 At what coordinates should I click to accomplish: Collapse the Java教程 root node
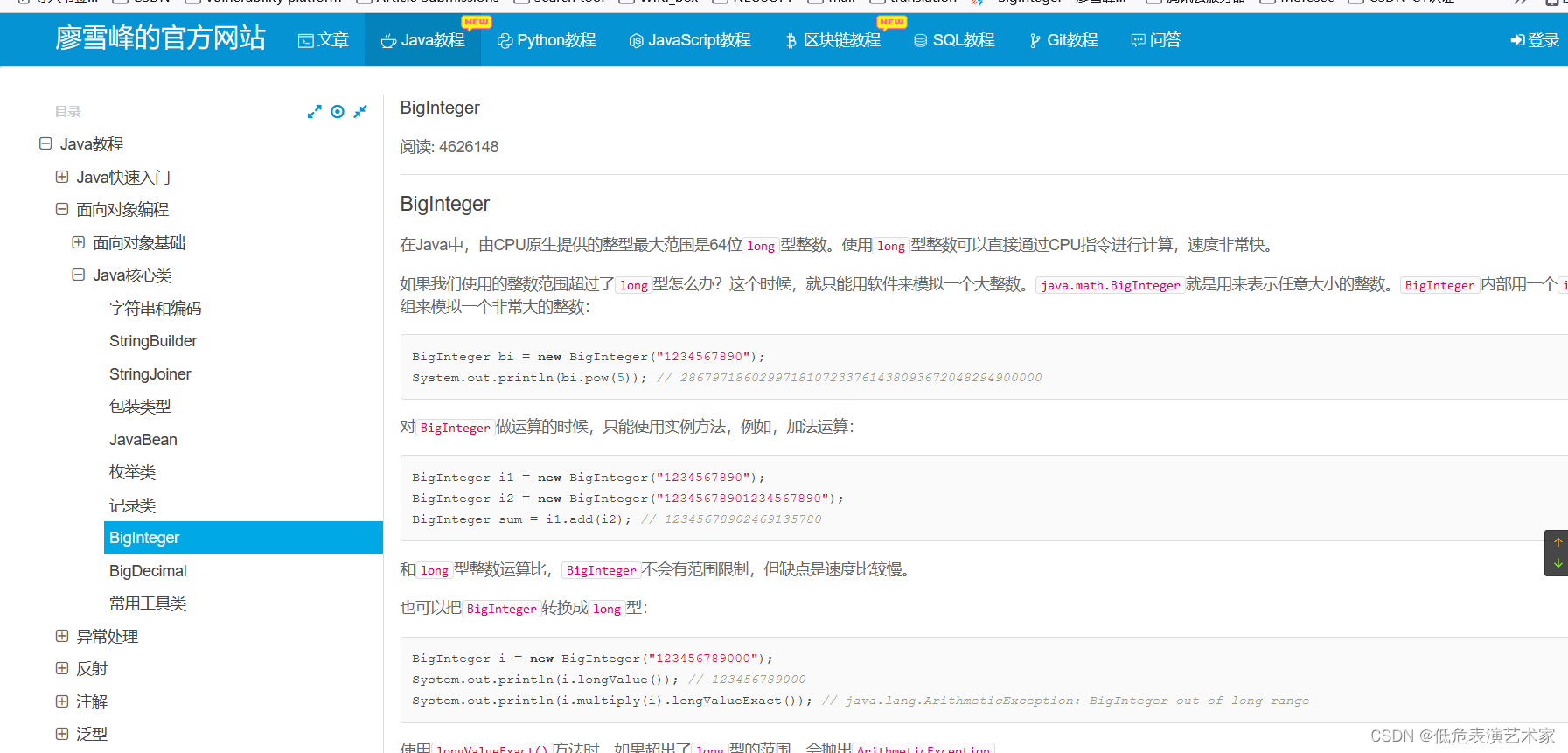(x=45, y=143)
